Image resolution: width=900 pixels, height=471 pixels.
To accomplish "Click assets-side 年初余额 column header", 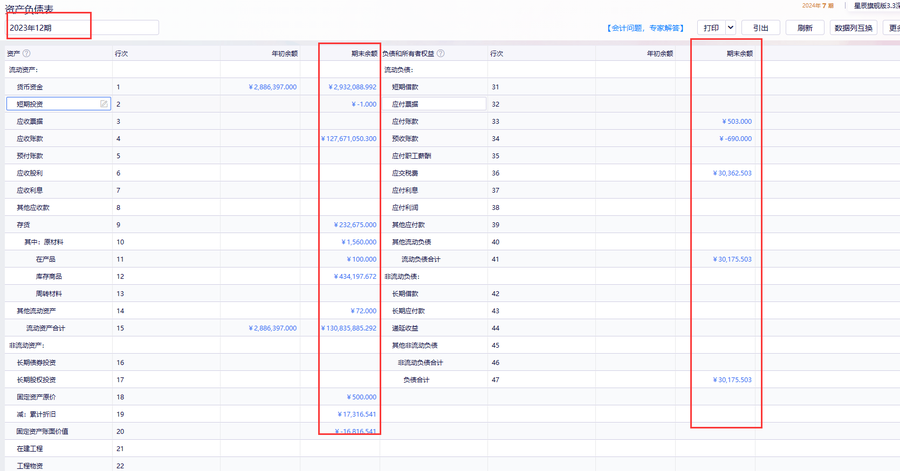I will click(285, 53).
